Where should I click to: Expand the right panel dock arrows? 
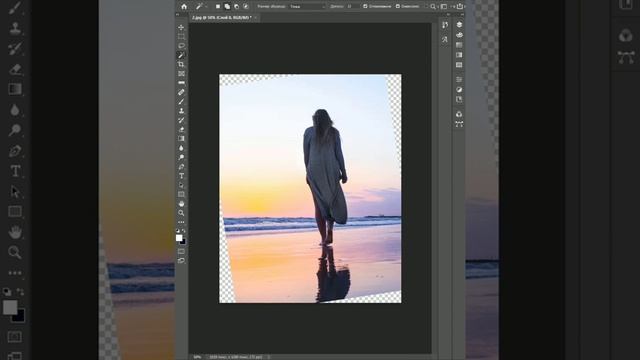point(462,15)
